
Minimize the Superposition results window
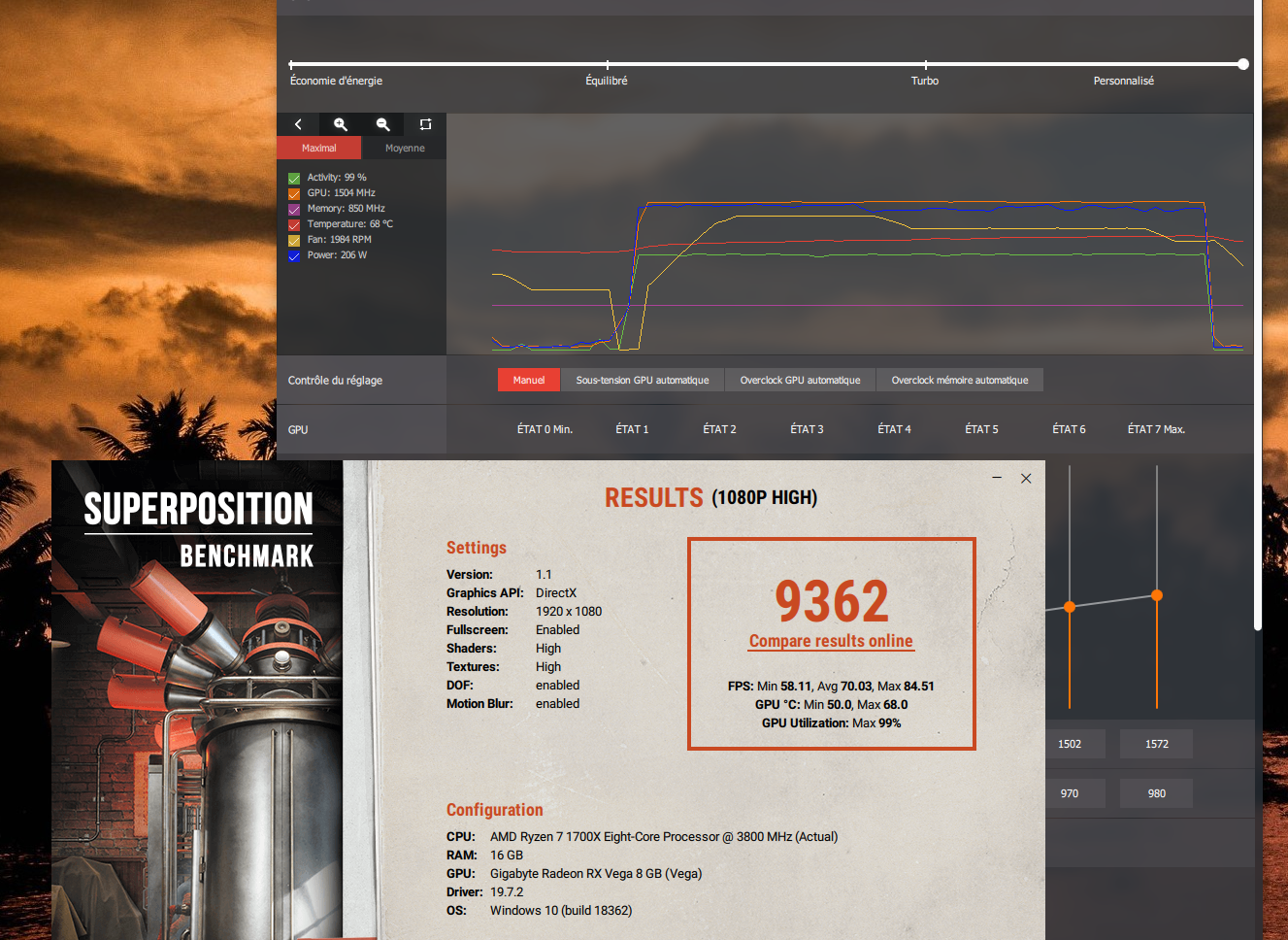pos(997,478)
